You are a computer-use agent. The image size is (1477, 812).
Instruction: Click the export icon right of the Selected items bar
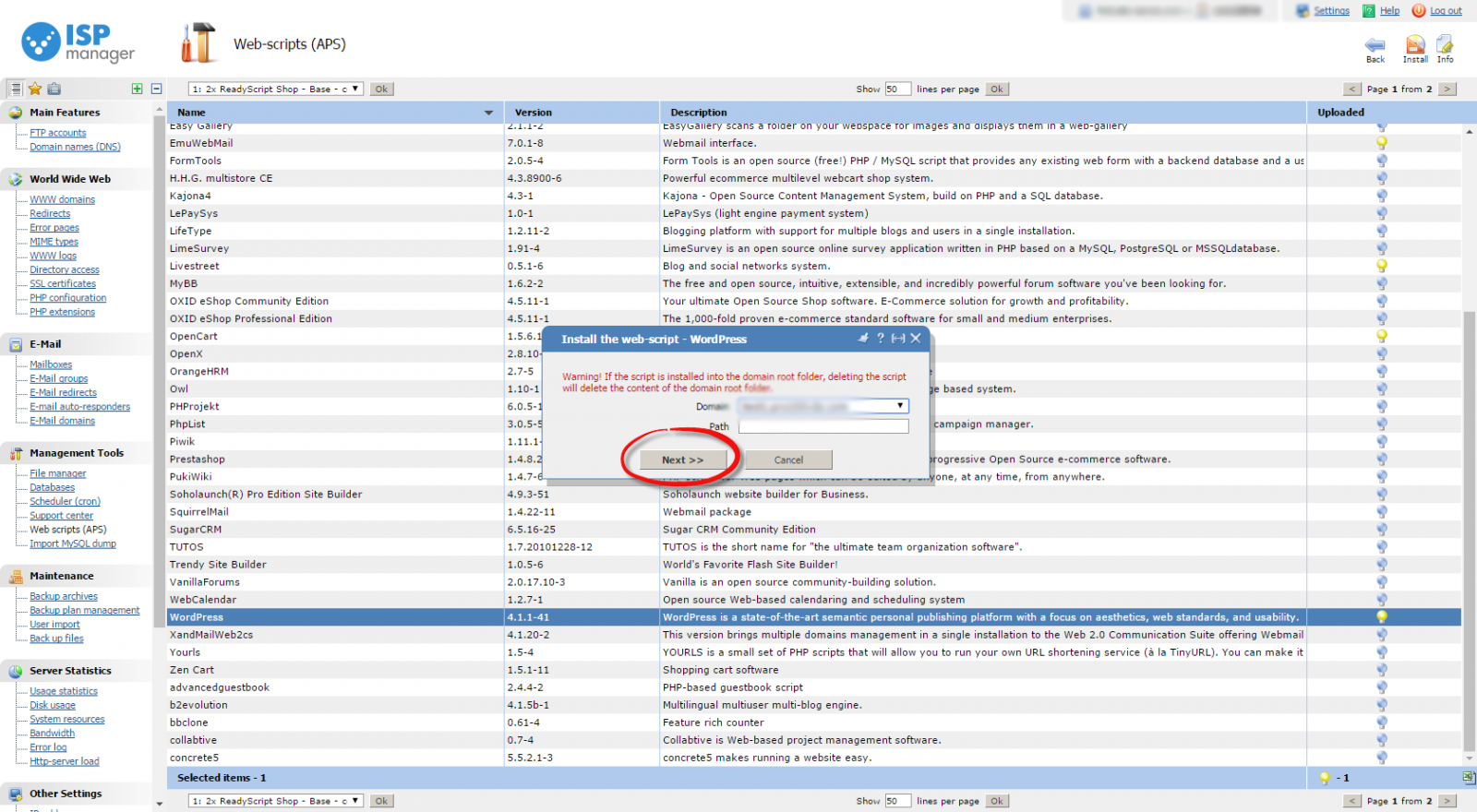coord(1469,778)
